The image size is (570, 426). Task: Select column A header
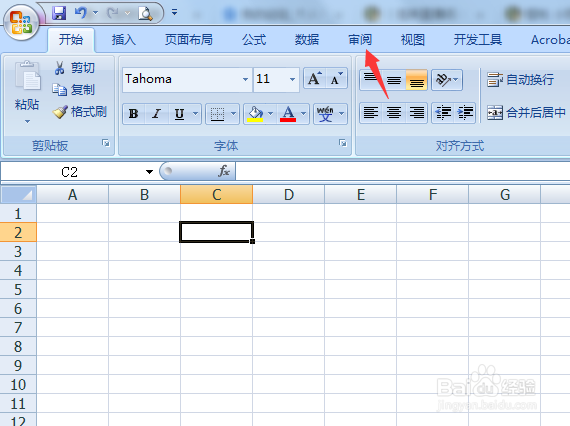pos(72,194)
